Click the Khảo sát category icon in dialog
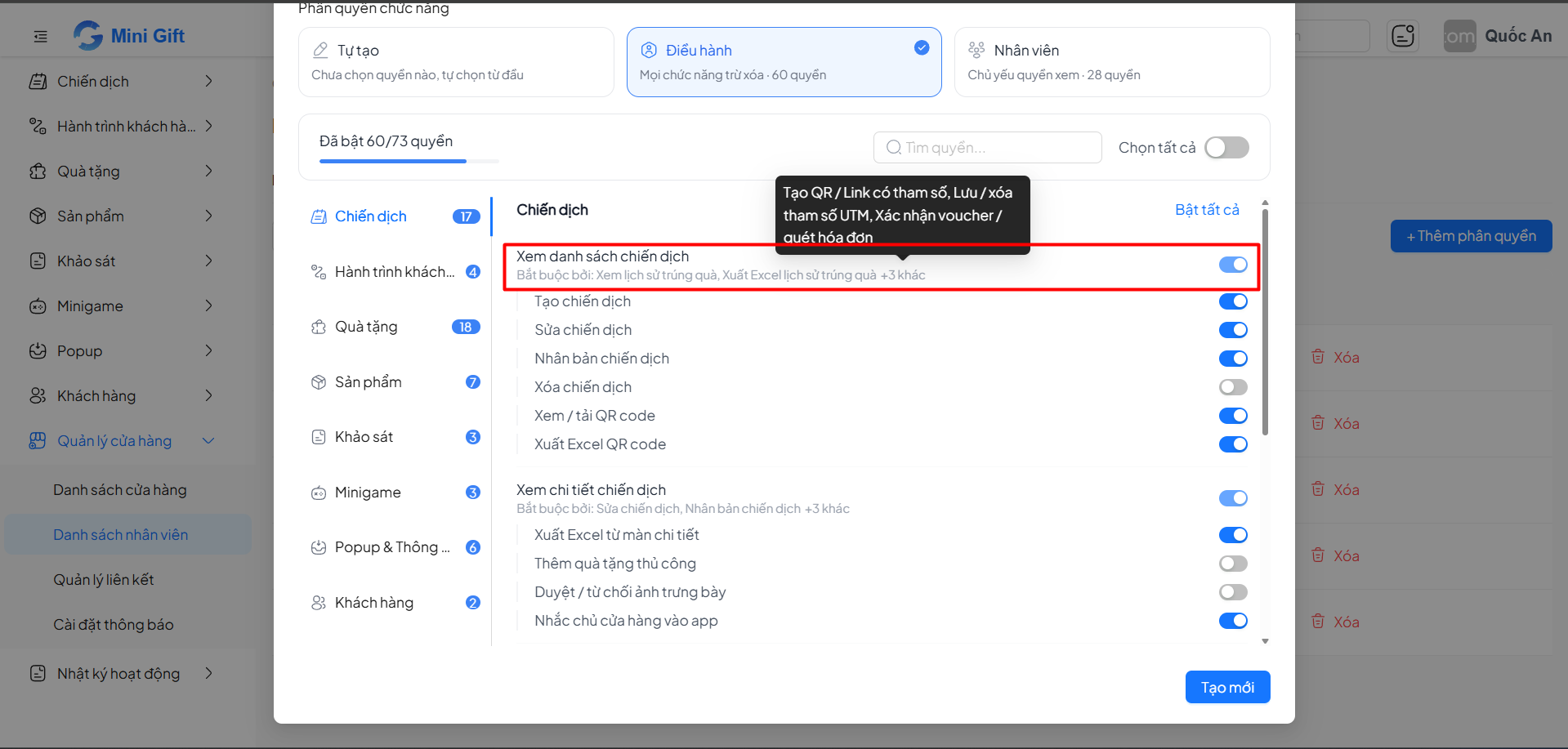The width and height of the screenshot is (1568, 749). [x=319, y=437]
